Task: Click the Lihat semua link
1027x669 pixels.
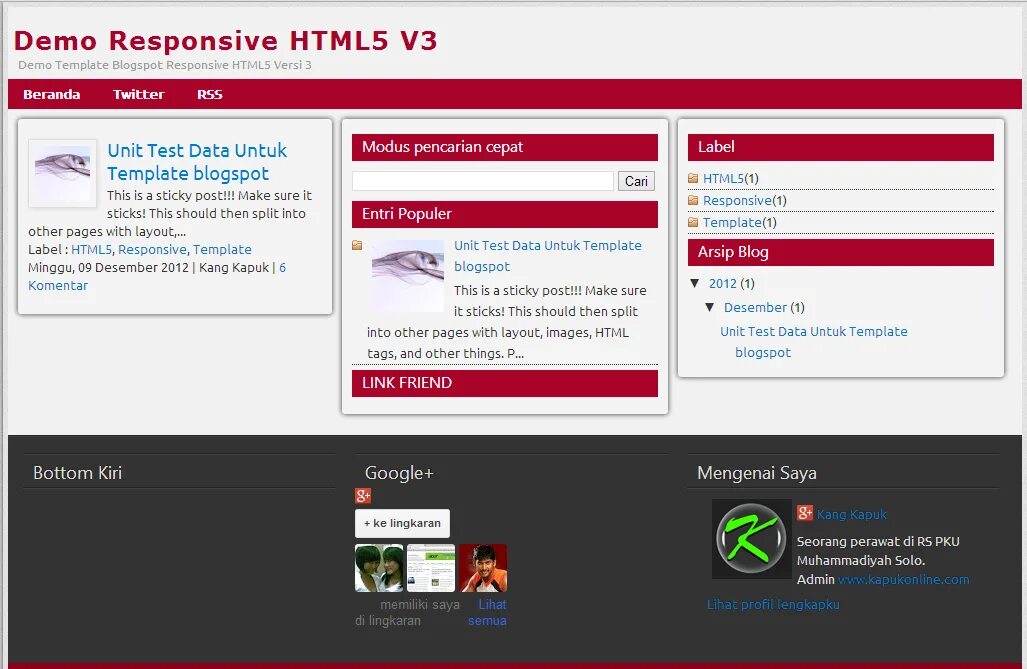Action: (x=488, y=613)
